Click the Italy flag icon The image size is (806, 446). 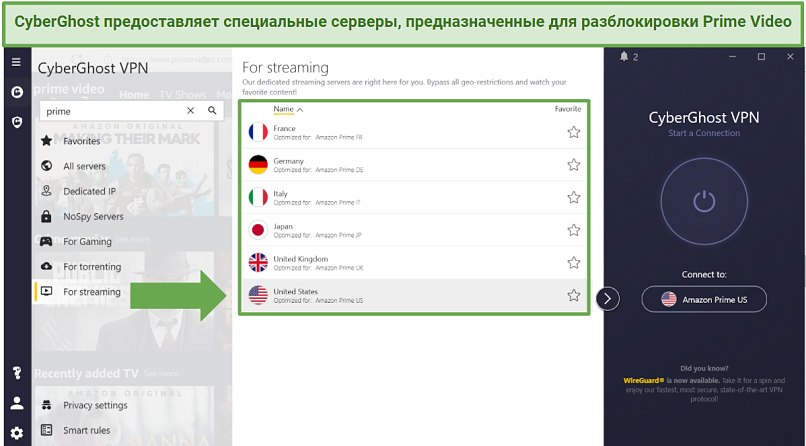(x=258, y=197)
